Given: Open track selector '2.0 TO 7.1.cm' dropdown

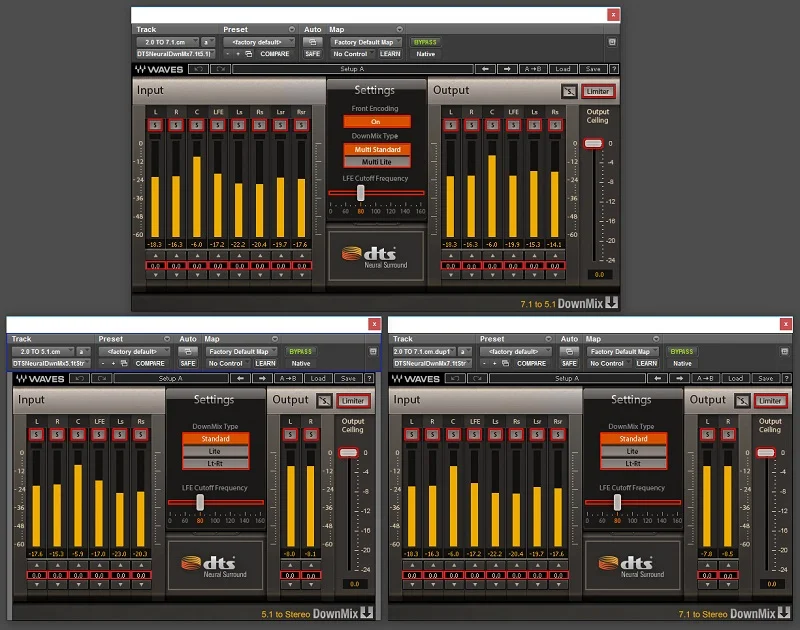Looking at the screenshot, I should coord(168,42).
